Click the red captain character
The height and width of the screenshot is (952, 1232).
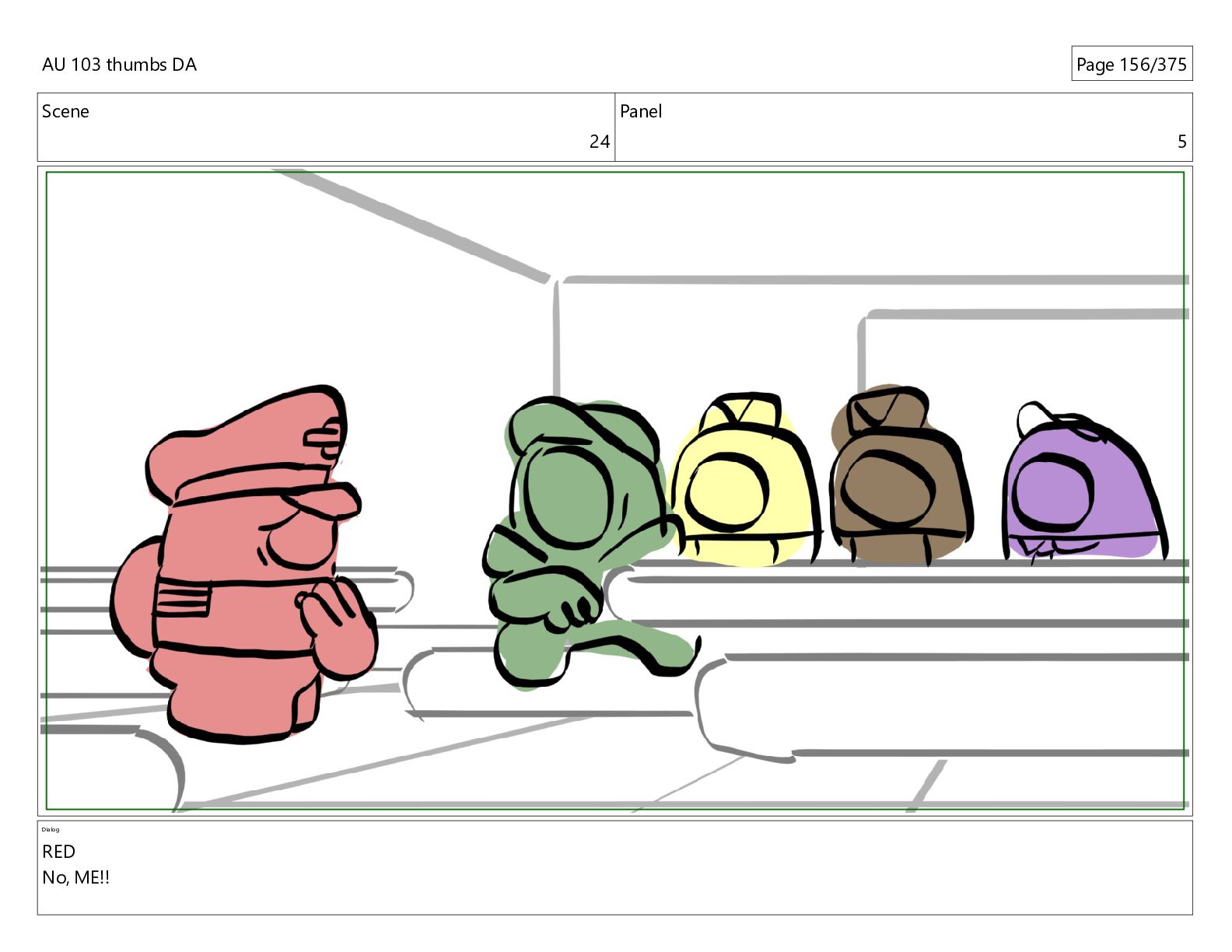pyautogui.click(x=245, y=564)
